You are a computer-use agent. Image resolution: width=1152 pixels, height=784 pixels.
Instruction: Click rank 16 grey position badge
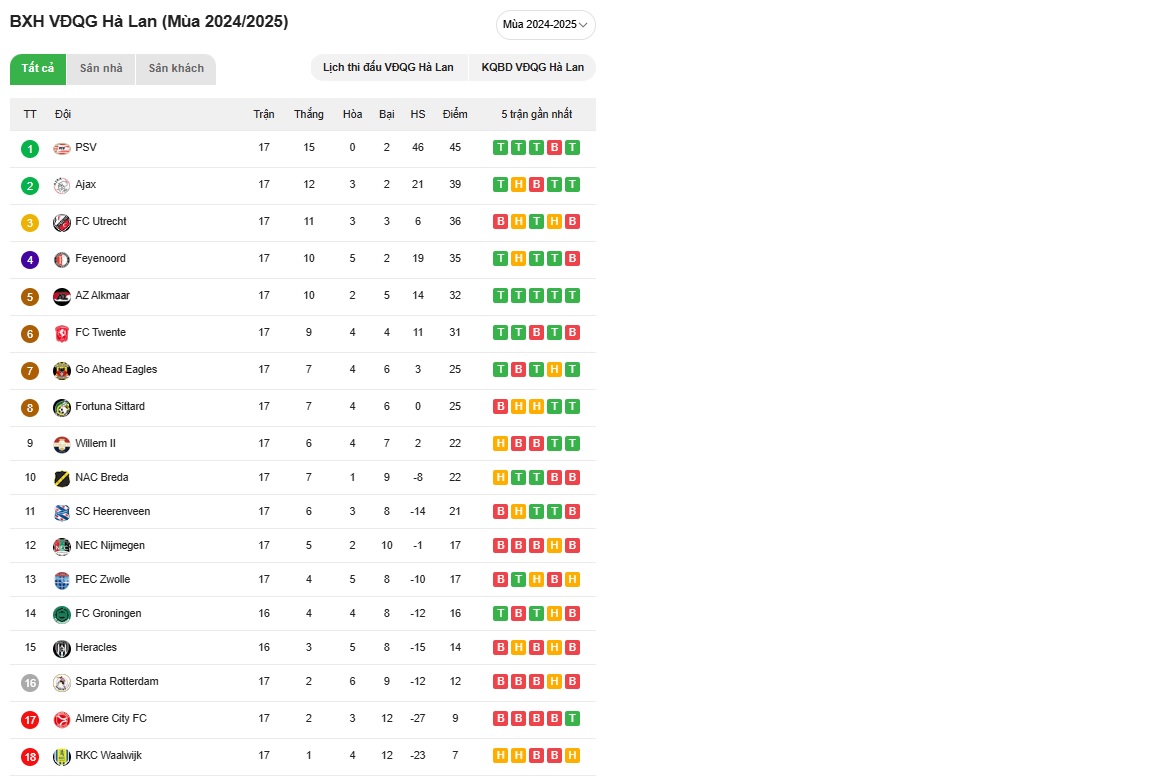[x=30, y=683]
